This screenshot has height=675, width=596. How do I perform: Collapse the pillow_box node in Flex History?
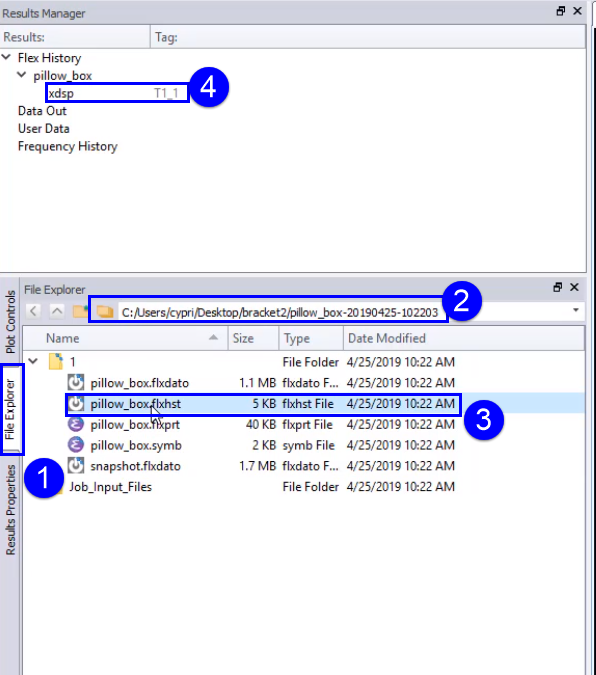22,75
